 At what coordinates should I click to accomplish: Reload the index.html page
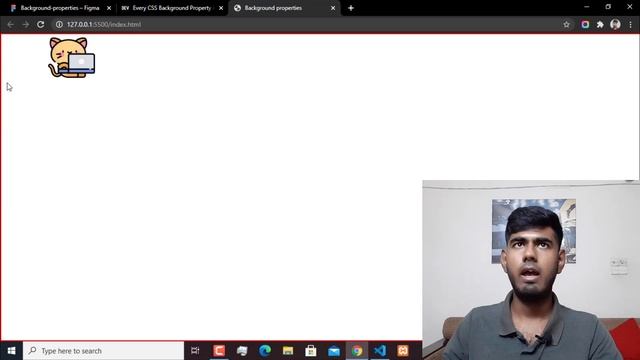(x=40, y=24)
